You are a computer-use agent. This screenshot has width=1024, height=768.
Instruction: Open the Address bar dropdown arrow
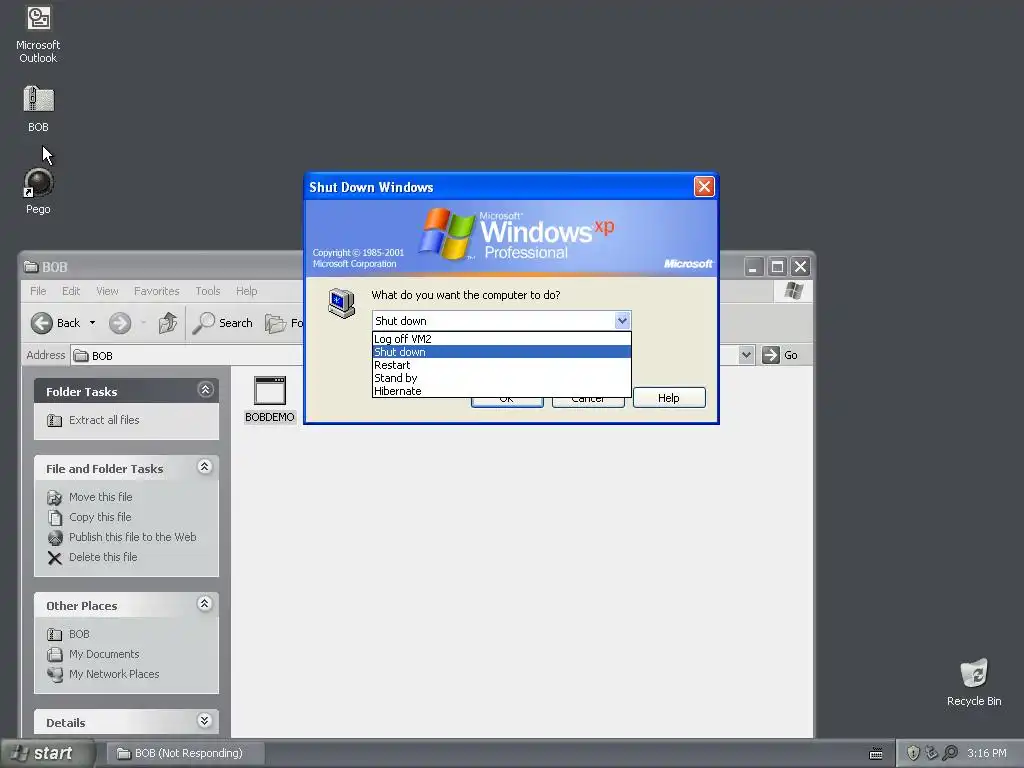coord(746,355)
